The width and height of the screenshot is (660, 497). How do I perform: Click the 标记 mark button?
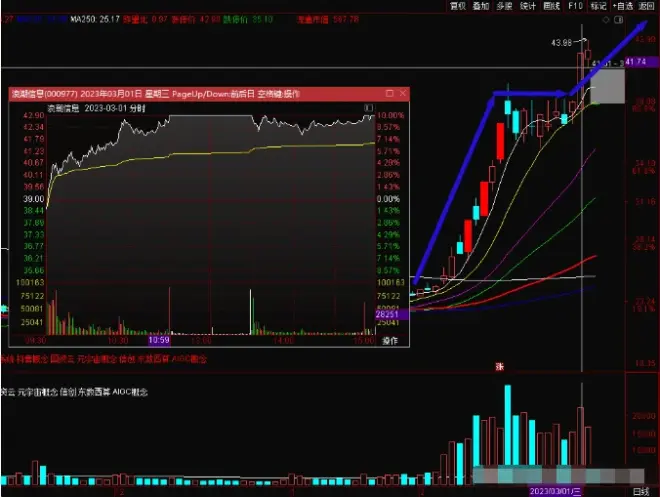598,5
